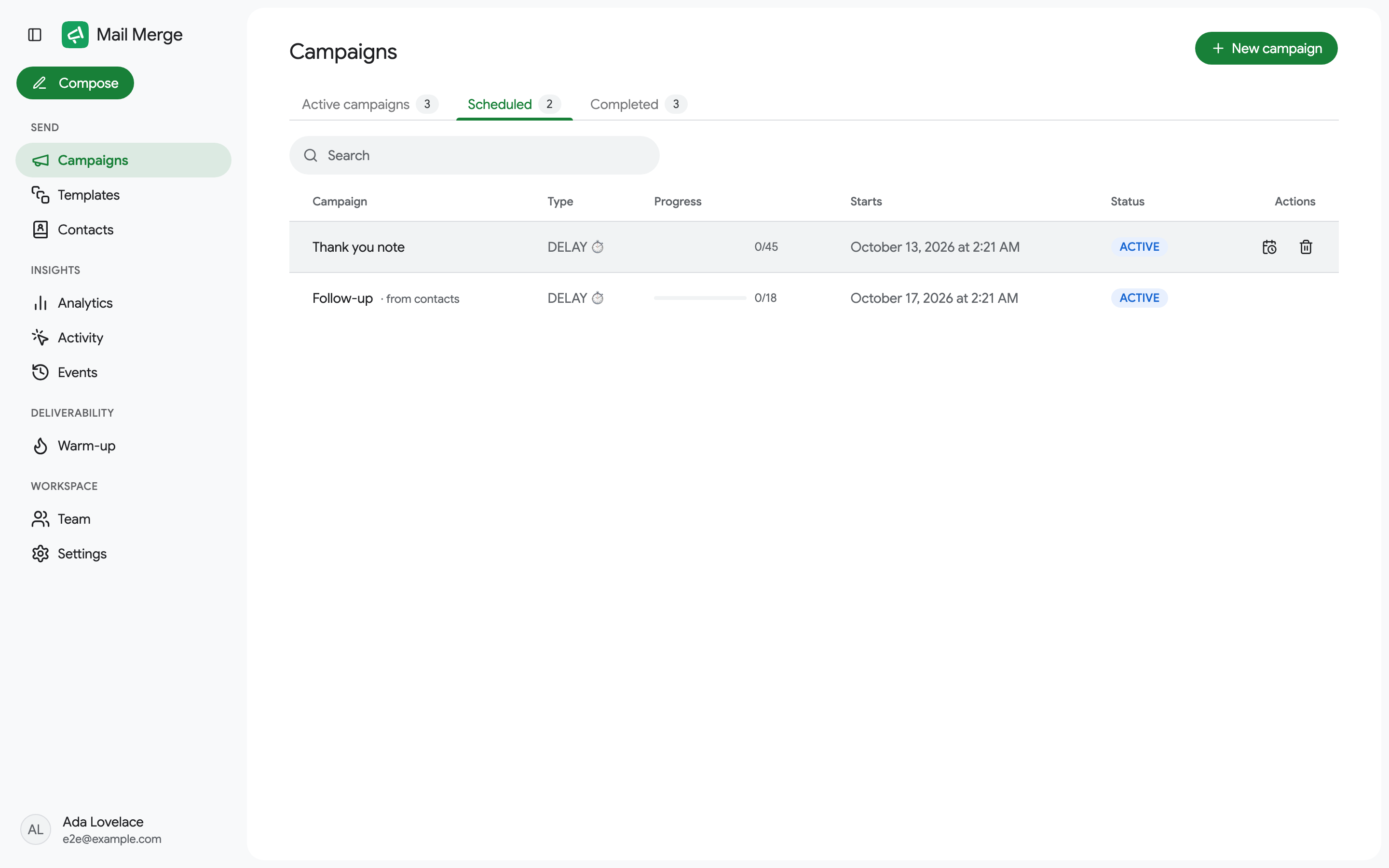This screenshot has height=868, width=1389.
Task: Select the Scheduled tab
Action: click(514, 105)
